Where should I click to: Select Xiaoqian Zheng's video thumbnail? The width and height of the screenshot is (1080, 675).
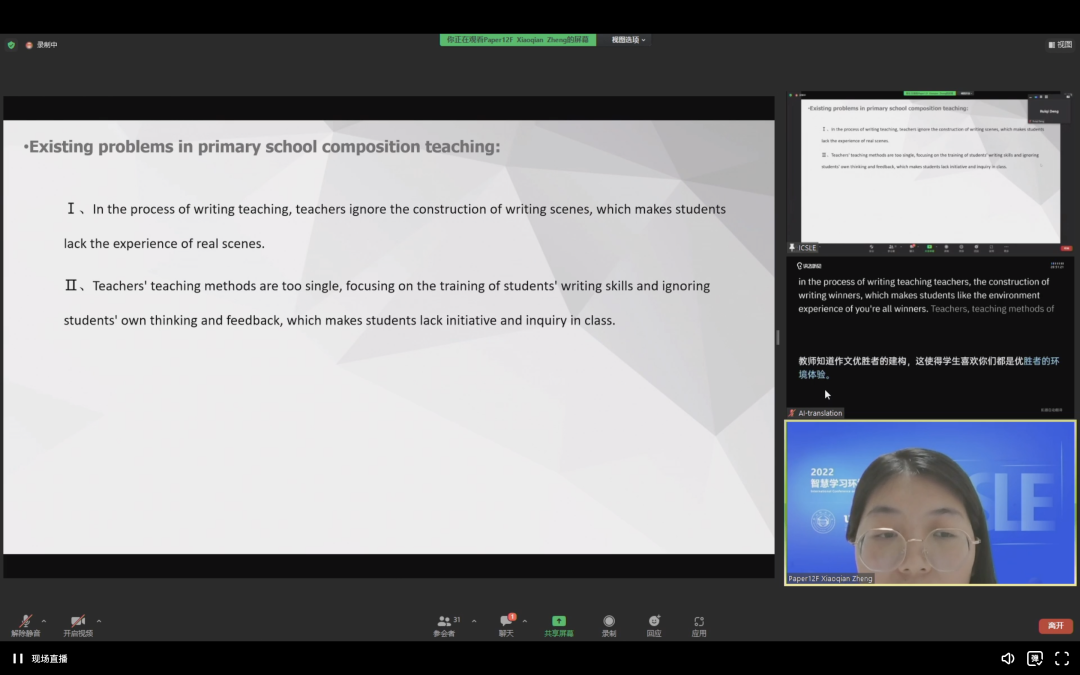(930, 502)
